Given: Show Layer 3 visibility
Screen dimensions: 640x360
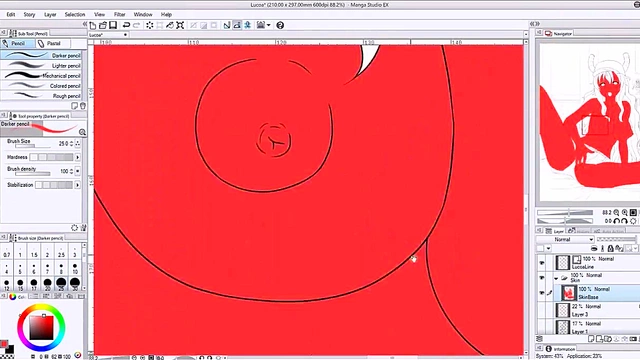Looking at the screenshot, I should coord(542,310).
